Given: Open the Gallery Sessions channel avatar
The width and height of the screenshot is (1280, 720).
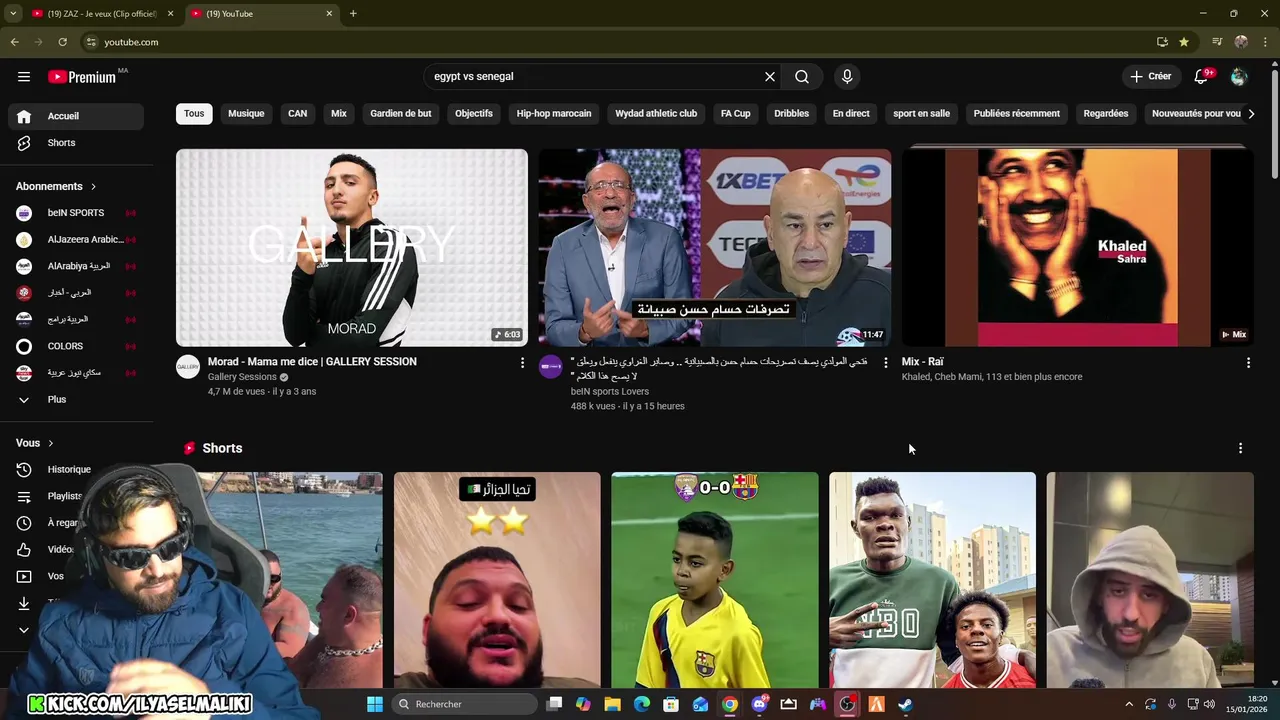Looking at the screenshot, I should tap(188, 367).
